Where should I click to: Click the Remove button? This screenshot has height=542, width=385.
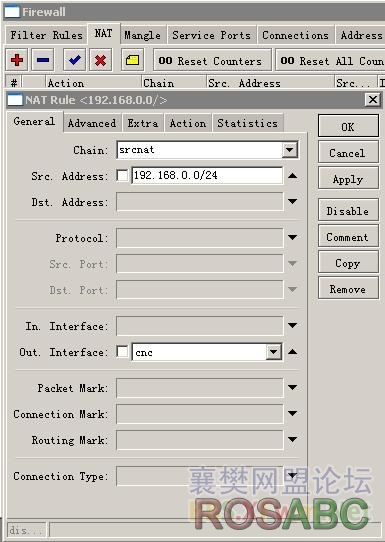click(x=348, y=288)
